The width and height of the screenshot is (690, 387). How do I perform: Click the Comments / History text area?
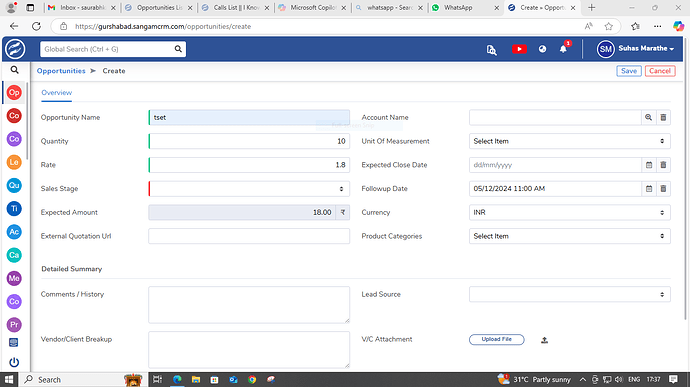249,305
